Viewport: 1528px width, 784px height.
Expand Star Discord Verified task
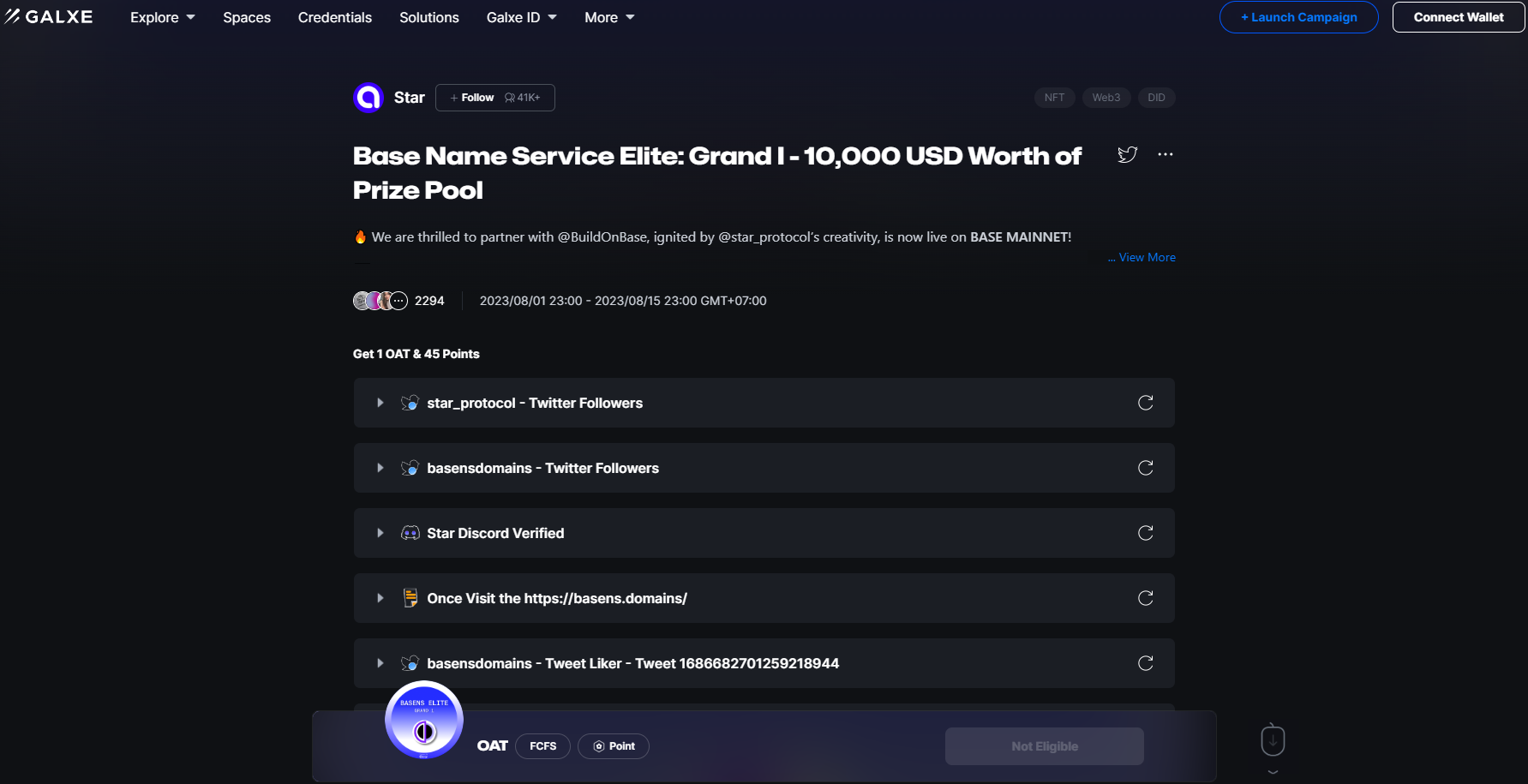click(381, 533)
